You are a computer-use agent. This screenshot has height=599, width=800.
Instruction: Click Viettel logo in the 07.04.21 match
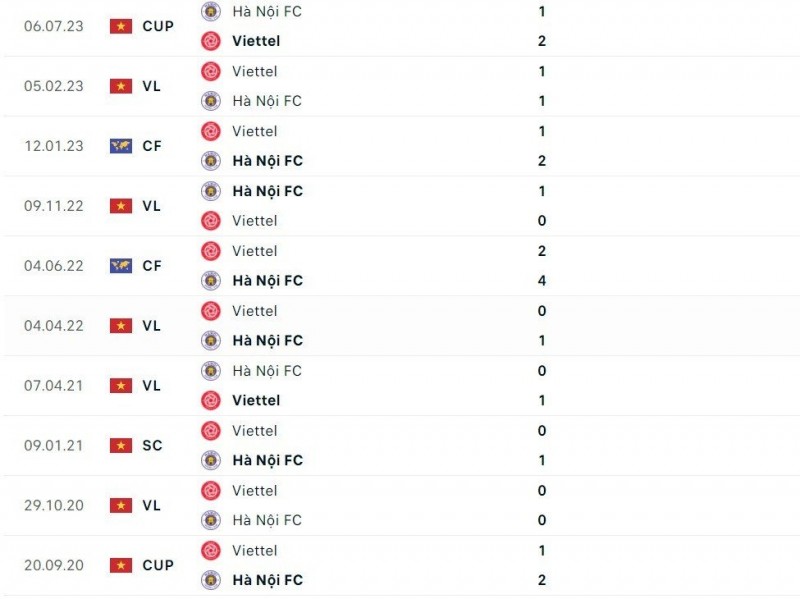211,400
